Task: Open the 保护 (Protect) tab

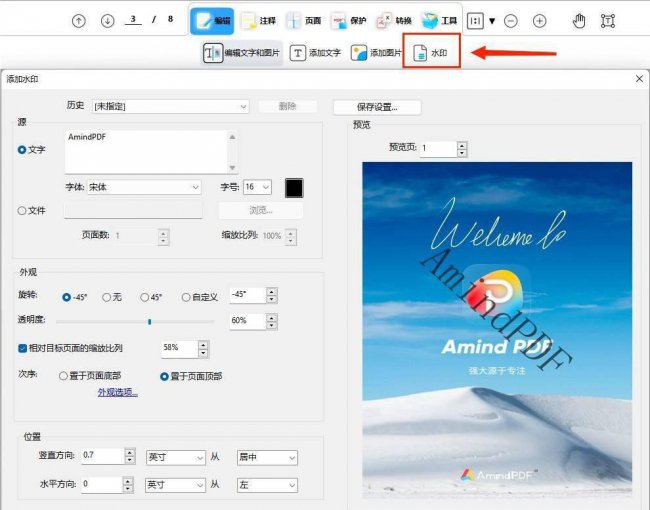Action: click(x=349, y=21)
